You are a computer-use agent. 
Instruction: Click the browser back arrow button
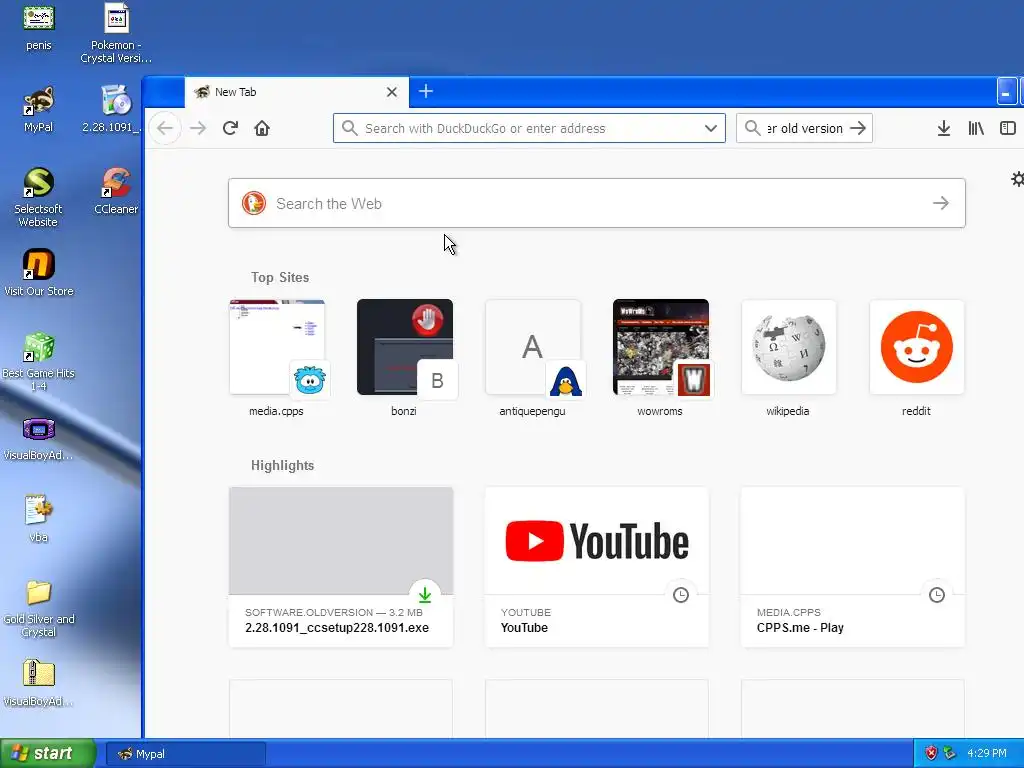pos(165,128)
